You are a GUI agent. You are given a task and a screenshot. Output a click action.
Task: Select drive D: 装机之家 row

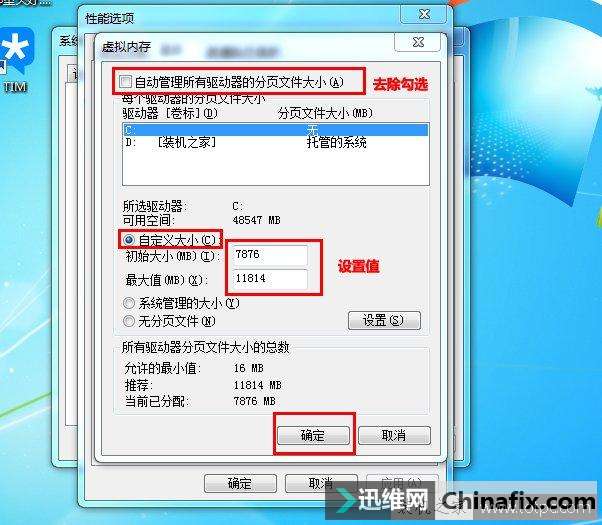(x=276, y=143)
